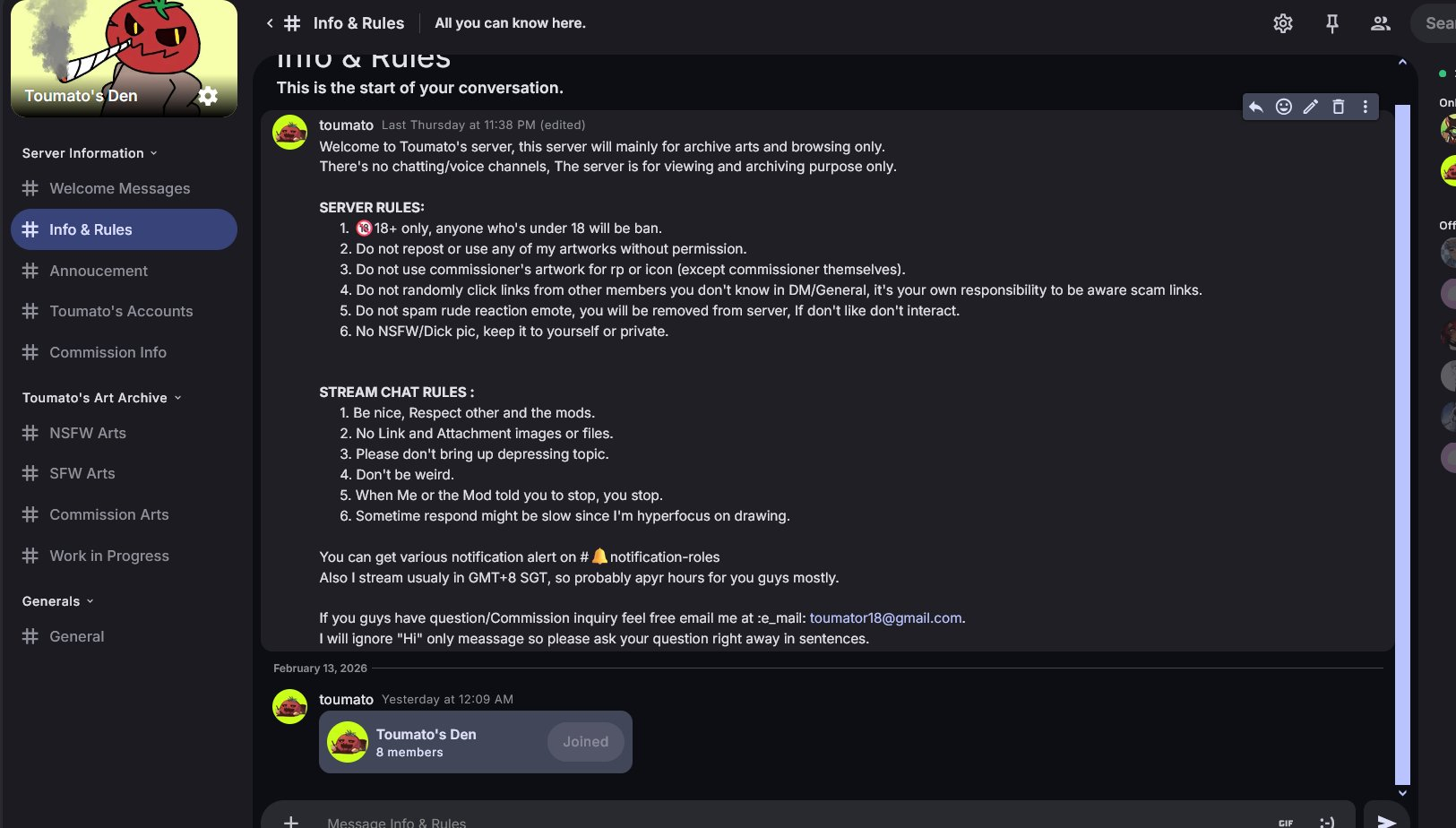
Task: Edit message with pencil icon
Action: pos(1311,107)
